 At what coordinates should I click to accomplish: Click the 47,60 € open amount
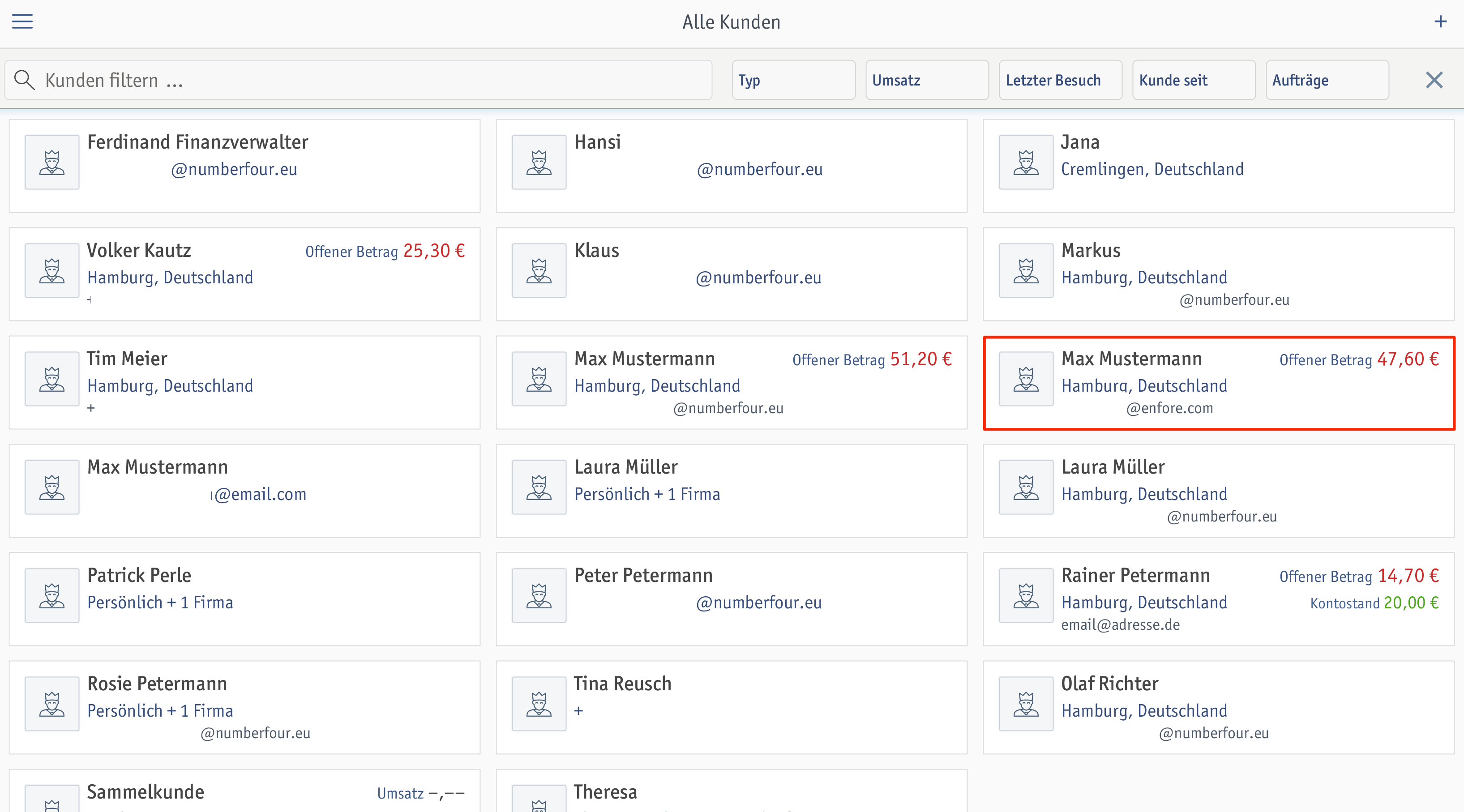[x=1408, y=359]
